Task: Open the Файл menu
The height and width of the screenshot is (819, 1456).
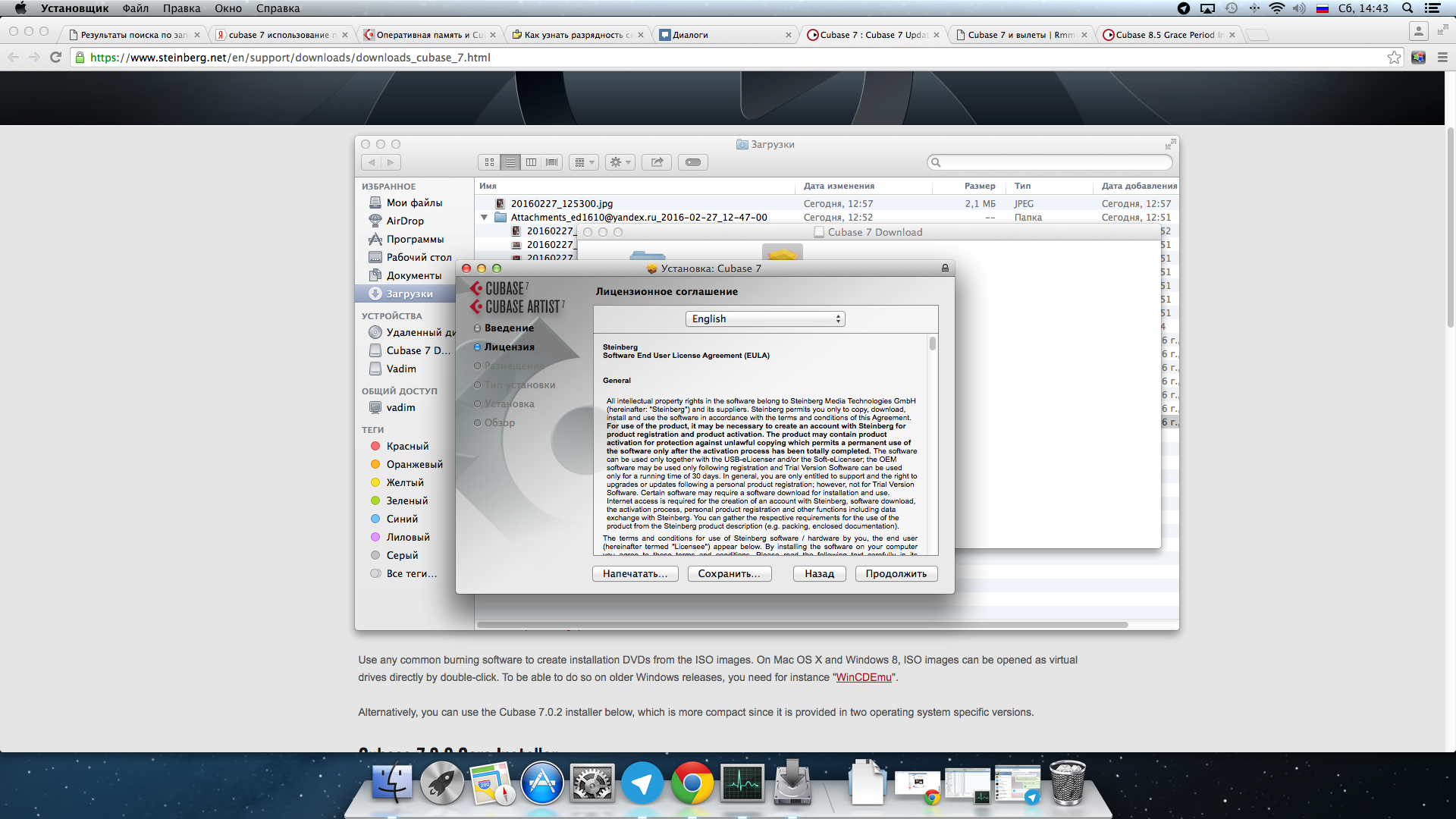Action: pos(135,8)
